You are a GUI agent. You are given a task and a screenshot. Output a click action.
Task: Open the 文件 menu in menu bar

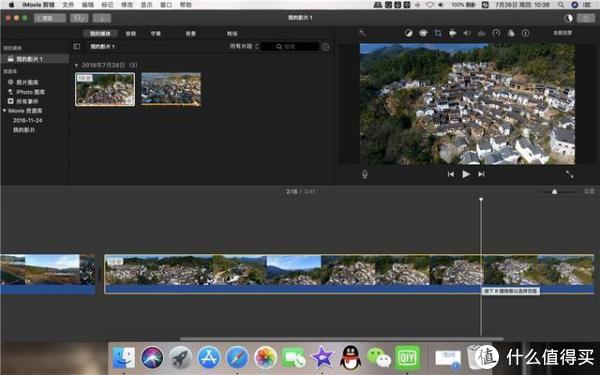[x=68, y=5]
